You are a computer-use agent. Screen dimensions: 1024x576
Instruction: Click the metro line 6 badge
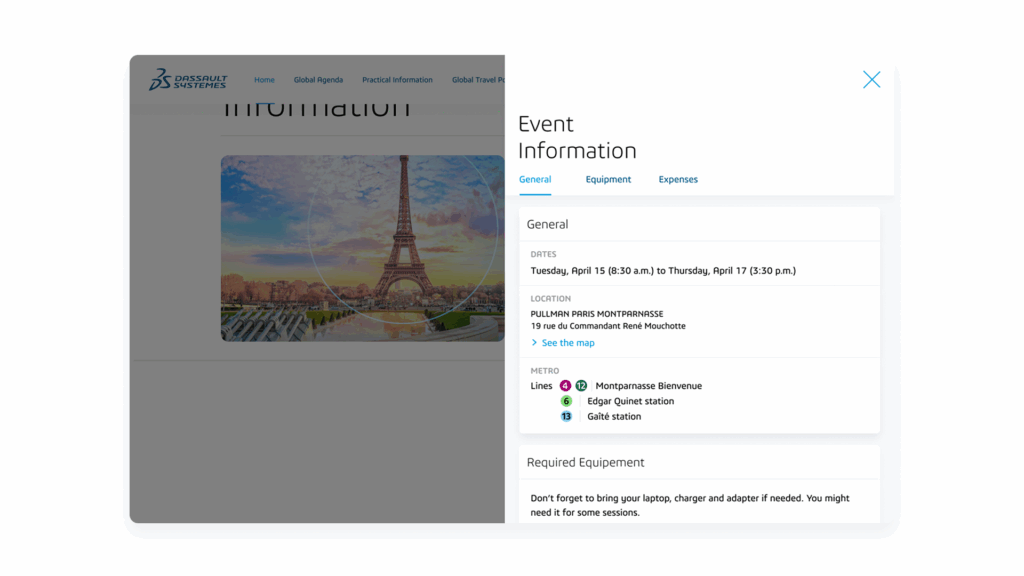[566, 401]
